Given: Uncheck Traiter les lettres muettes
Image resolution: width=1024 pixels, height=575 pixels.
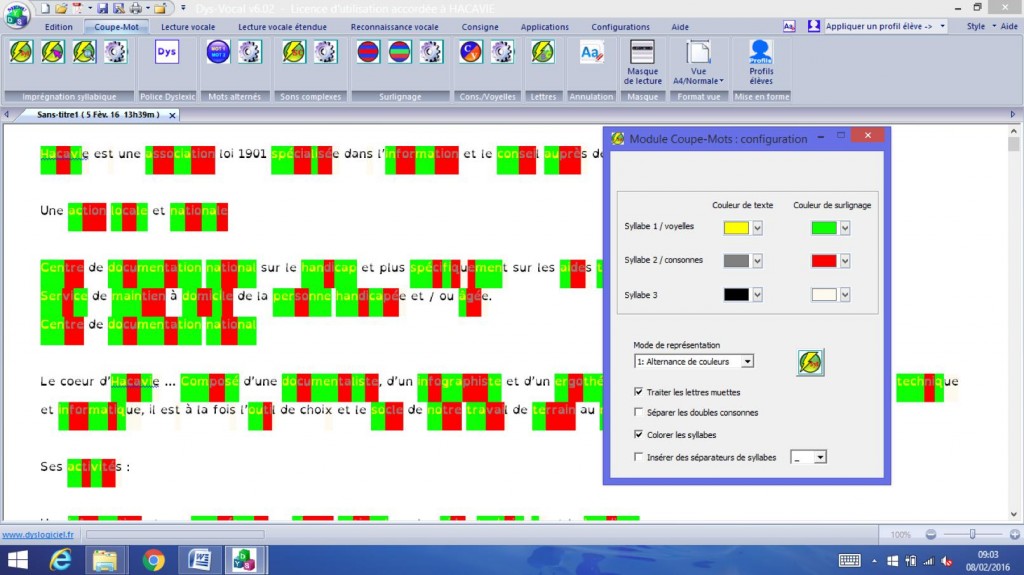Looking at the screenshot, I should click(x=639, y=392).
